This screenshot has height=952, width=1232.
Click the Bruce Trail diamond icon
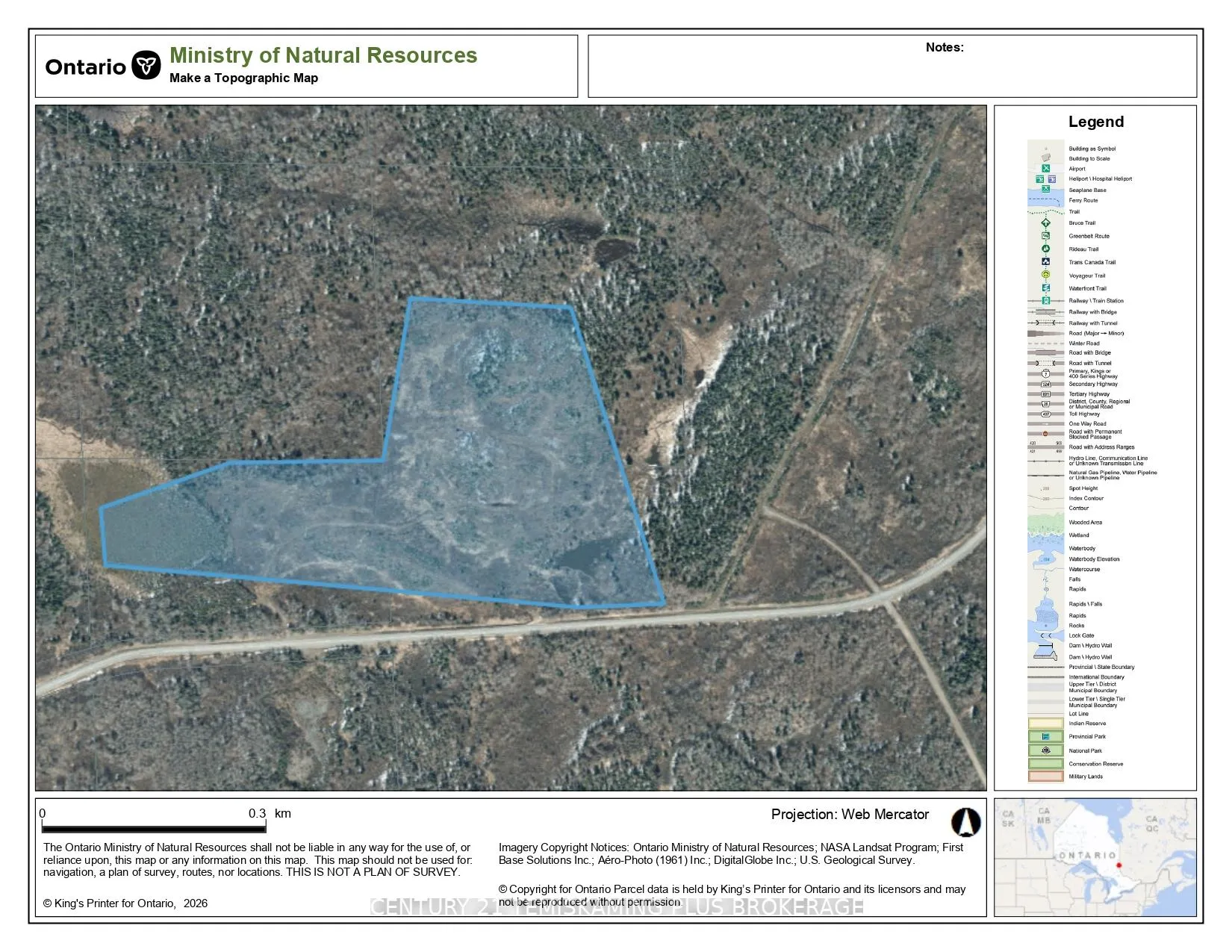[x=1045, y=223]
